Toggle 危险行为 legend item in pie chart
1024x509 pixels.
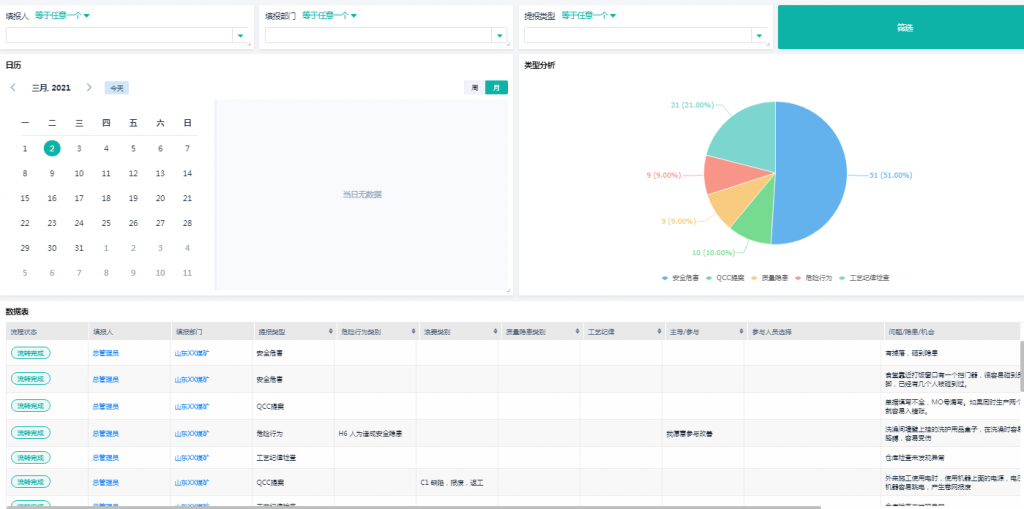814,278
